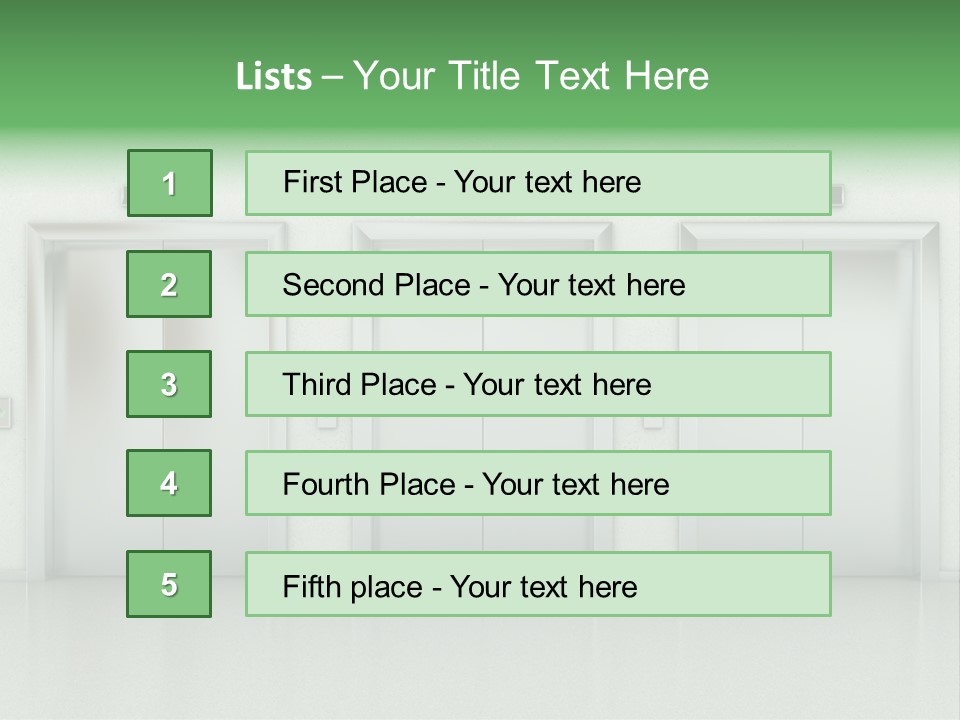Click elevator call button between middle and right doors

coord(653,423)
